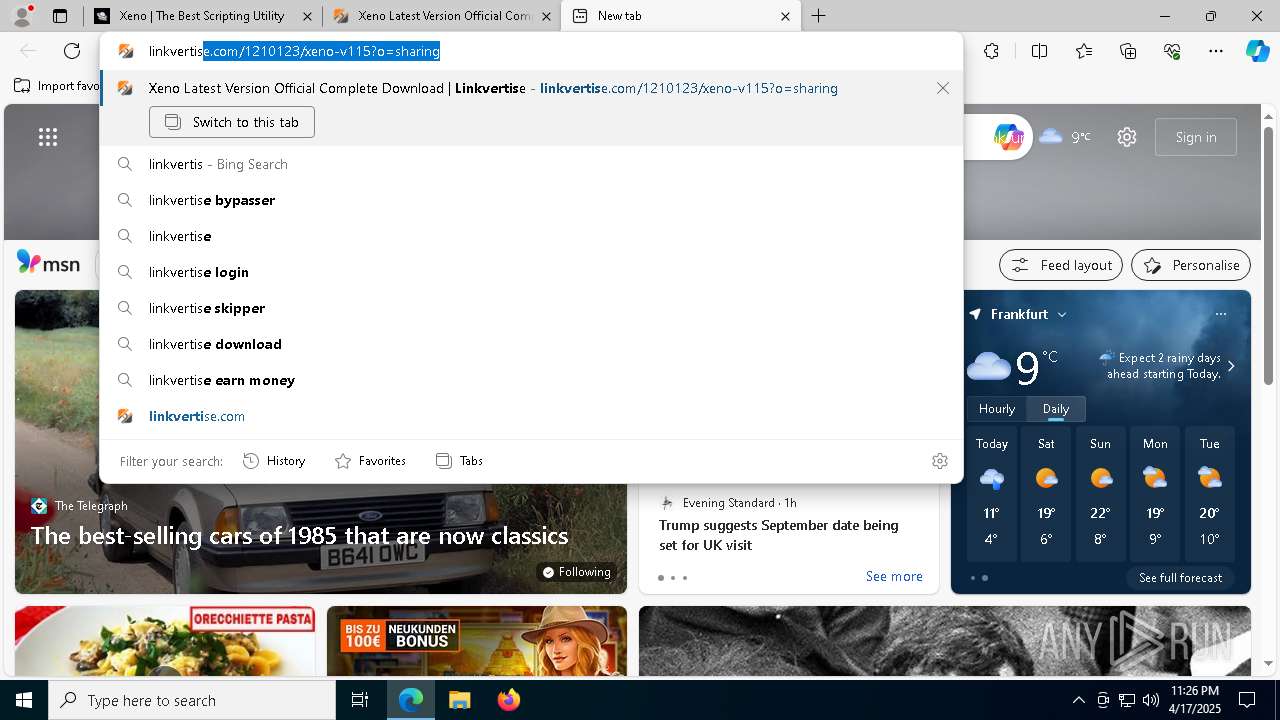Show hidden system tray icons
The image size is (1280, 720).
pos(1078,700)
